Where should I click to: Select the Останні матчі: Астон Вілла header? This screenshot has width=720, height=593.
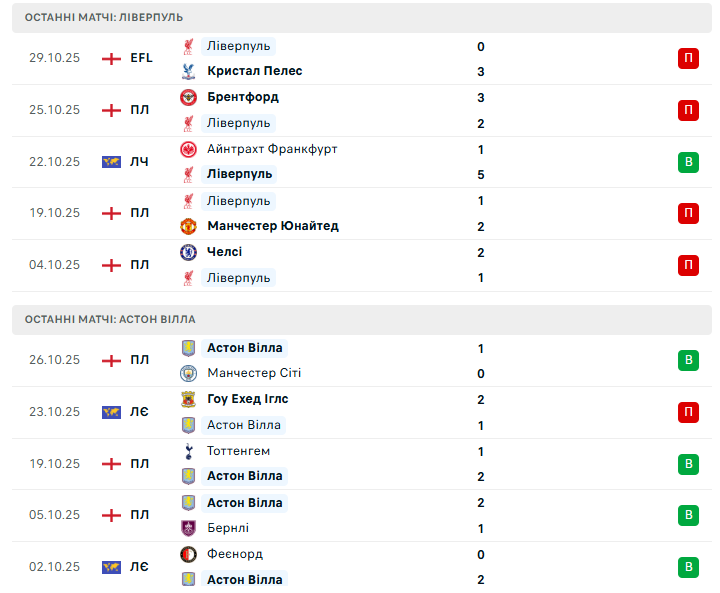pos(110,319)
